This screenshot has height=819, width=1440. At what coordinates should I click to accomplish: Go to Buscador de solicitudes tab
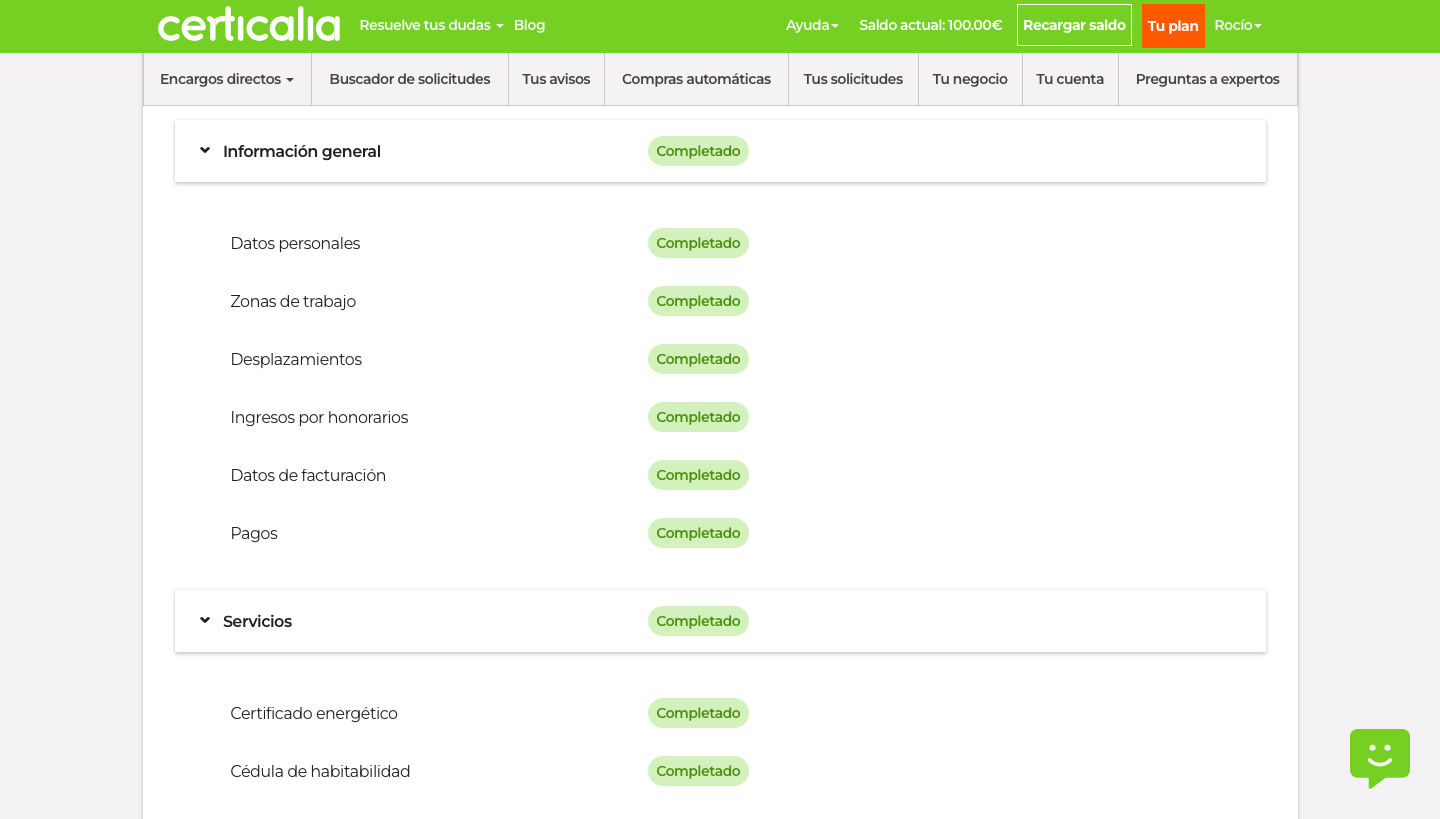click(x=410, y=79)
